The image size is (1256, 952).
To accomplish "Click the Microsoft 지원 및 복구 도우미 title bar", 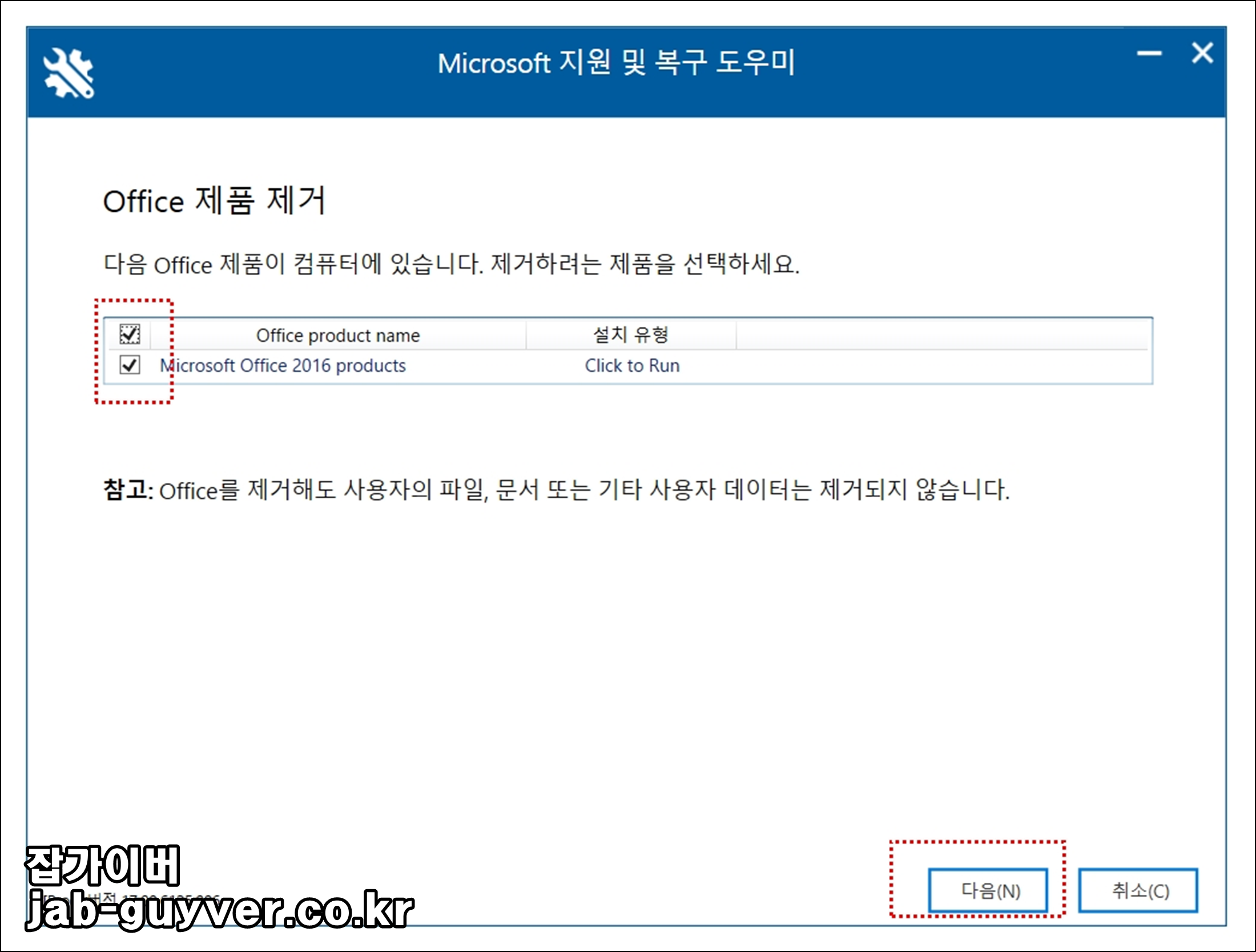I will pos(618,64).
